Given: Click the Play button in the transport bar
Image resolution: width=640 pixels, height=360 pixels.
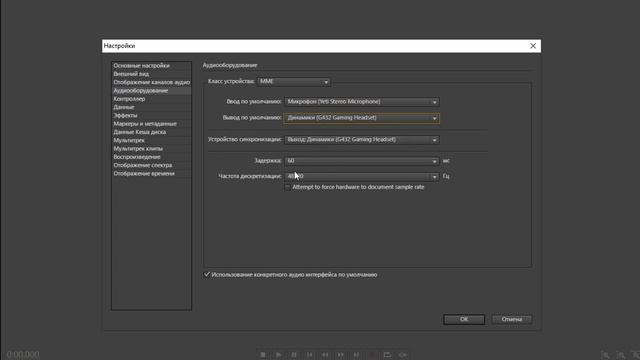Looking at the screenshot, I should click(278, 355).
